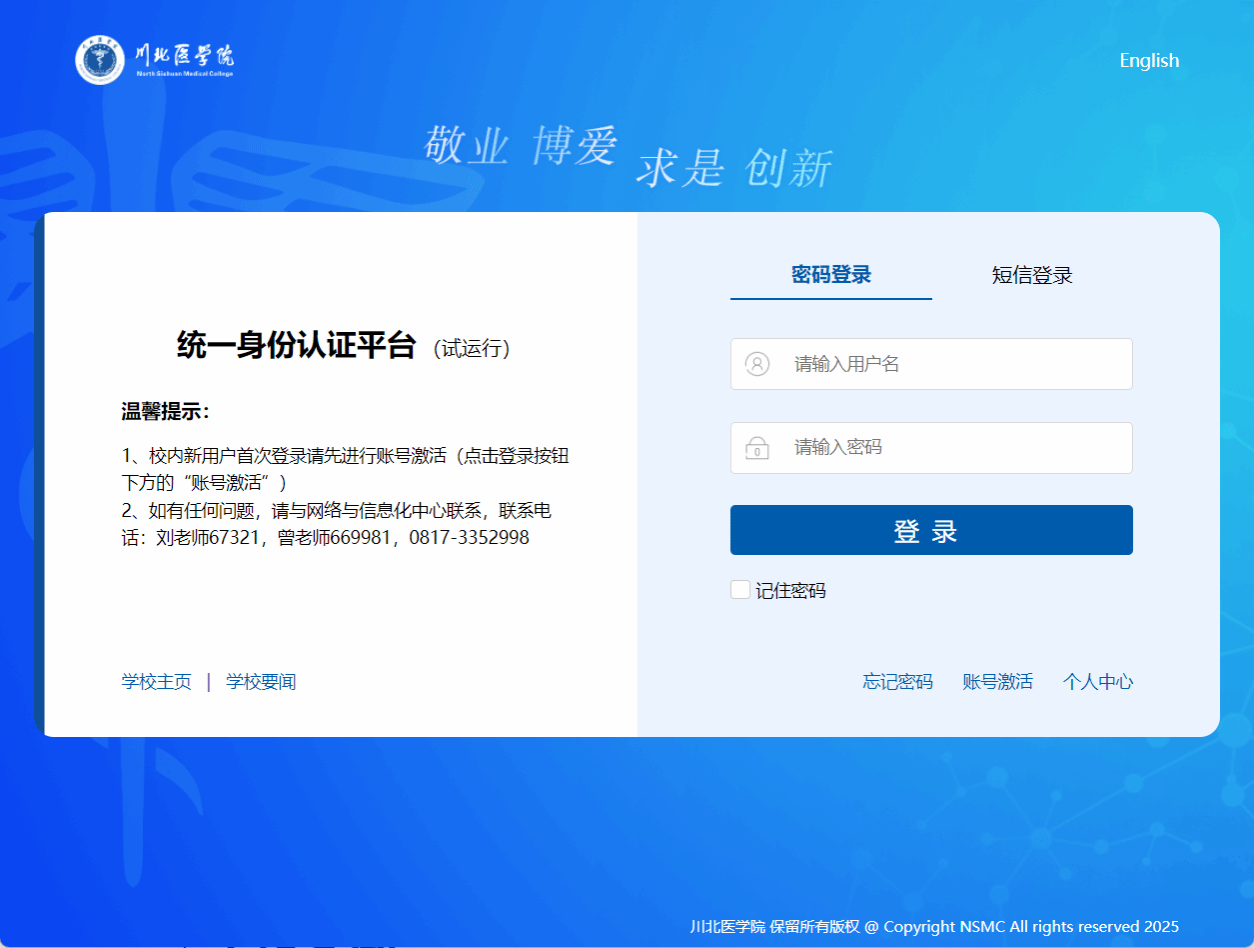This screenshot has height=948, width=1254.
Task: Go to 个人中心
Action: coord(1097,682)
